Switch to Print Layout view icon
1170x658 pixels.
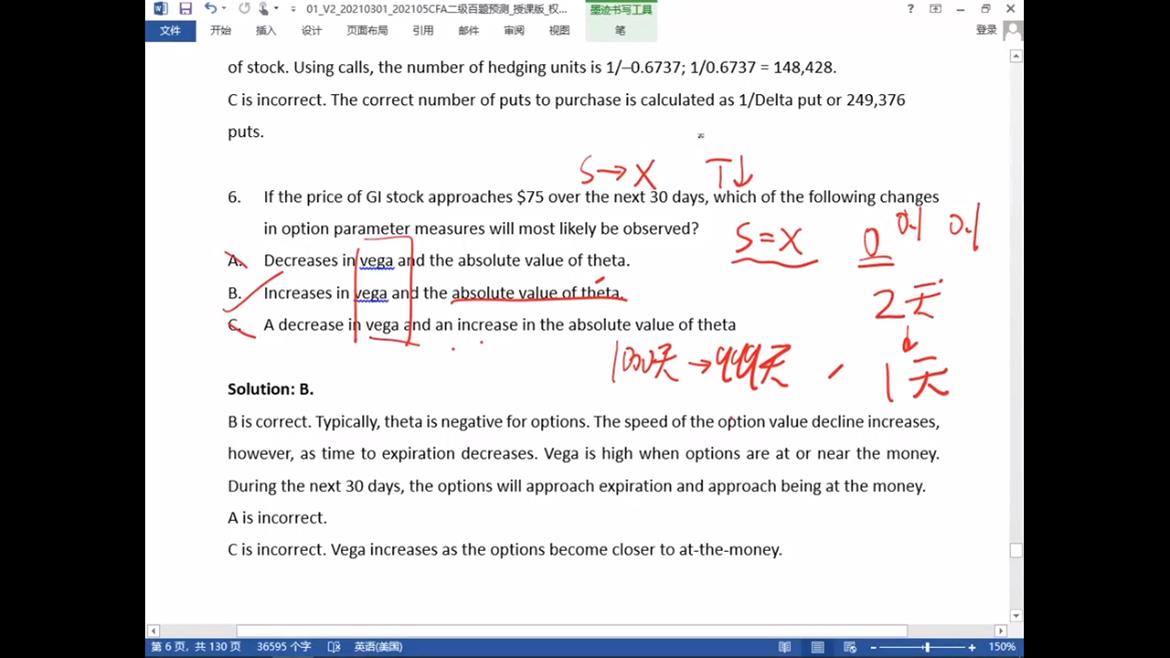817,647
